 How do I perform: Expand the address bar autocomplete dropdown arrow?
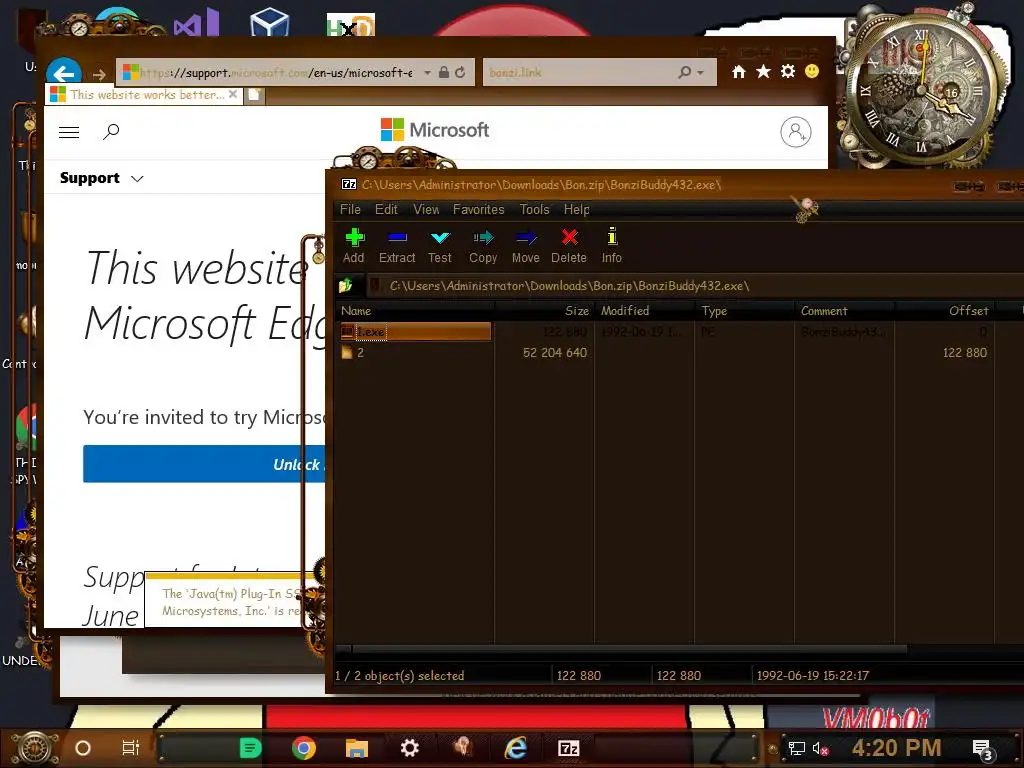click(x=427, y=72)
